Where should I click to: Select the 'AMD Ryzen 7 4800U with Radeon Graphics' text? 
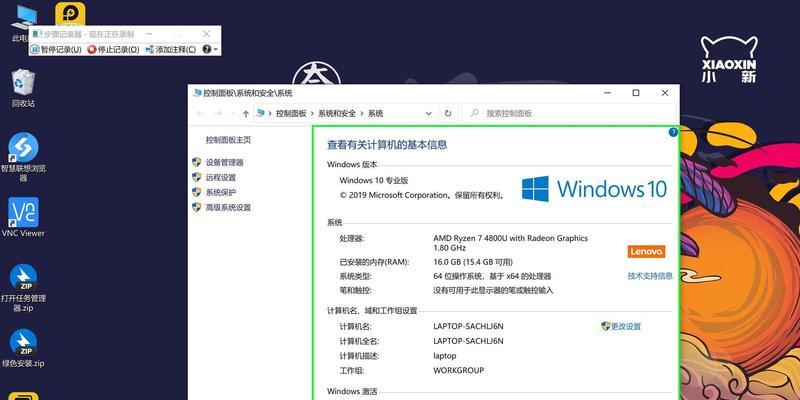pos(510,238)
